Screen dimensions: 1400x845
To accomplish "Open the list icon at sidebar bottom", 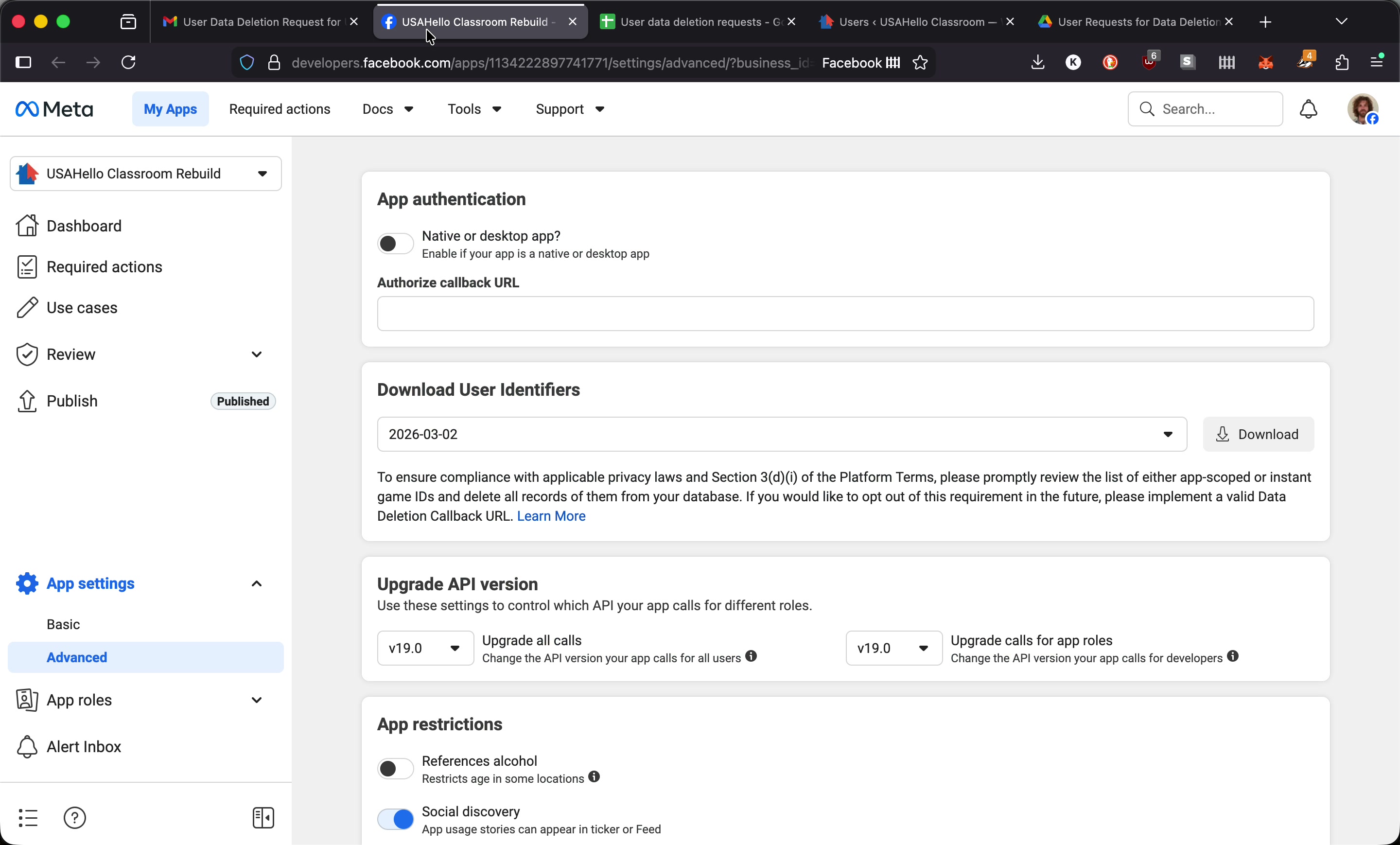I will [x=28, y=817].
